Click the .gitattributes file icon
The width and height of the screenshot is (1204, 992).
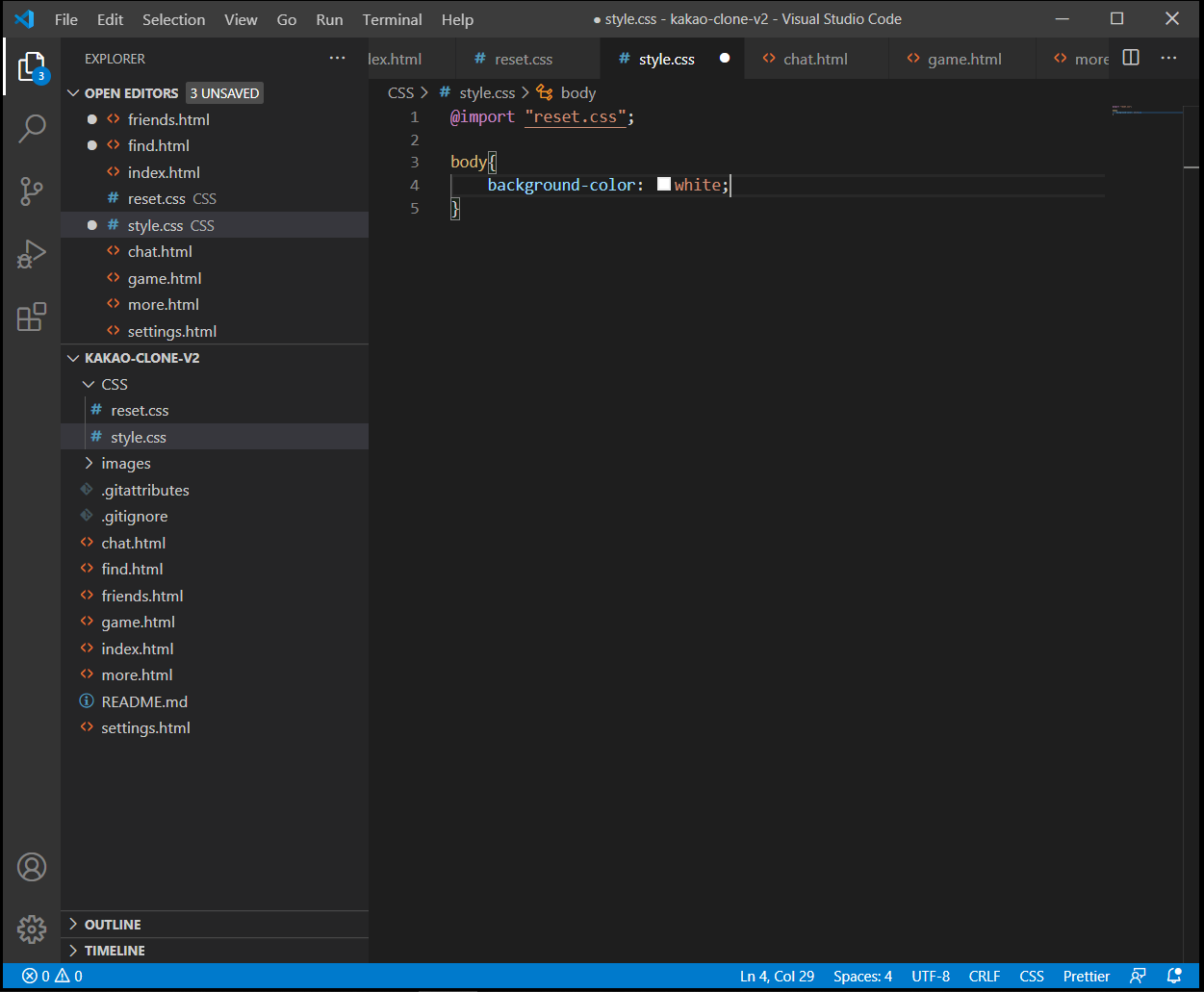pyautogui.click(x=87, y=490)
